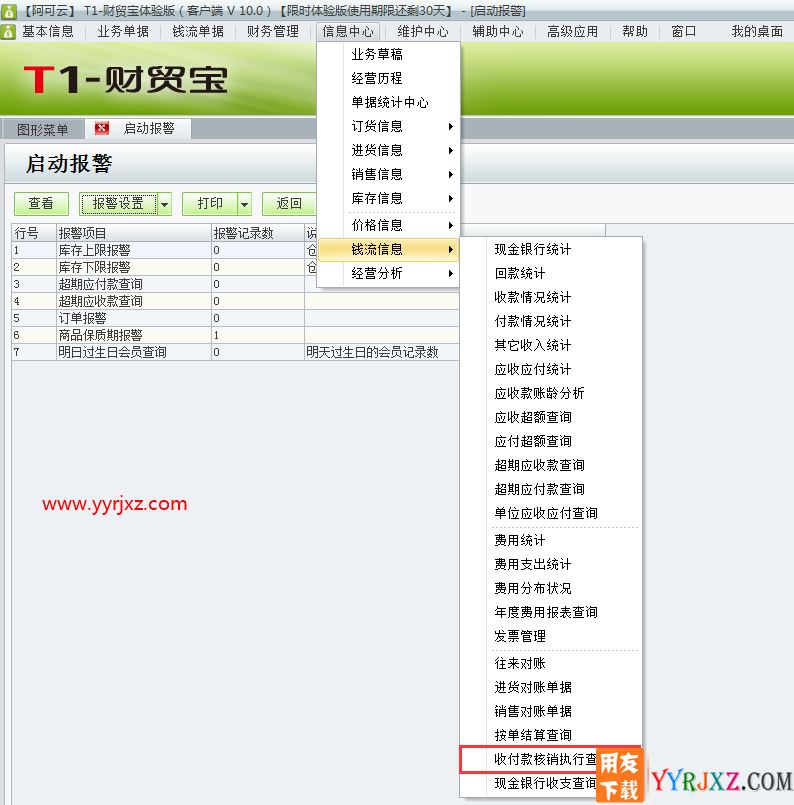
Task: Choose 经营历程 from the menu
Action: point(389,79)
